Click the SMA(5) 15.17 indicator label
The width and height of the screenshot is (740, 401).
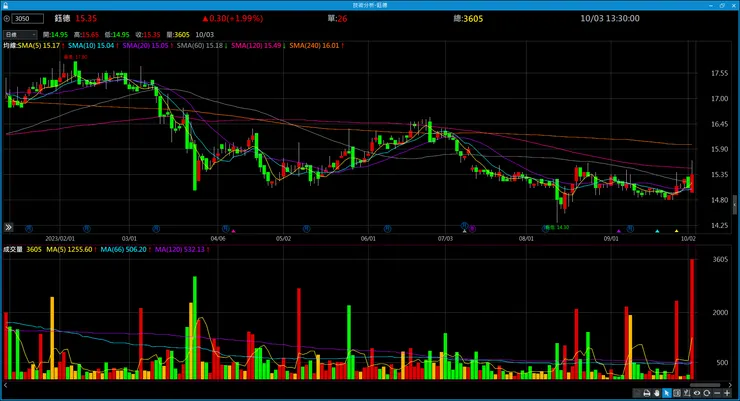[41, 46]
